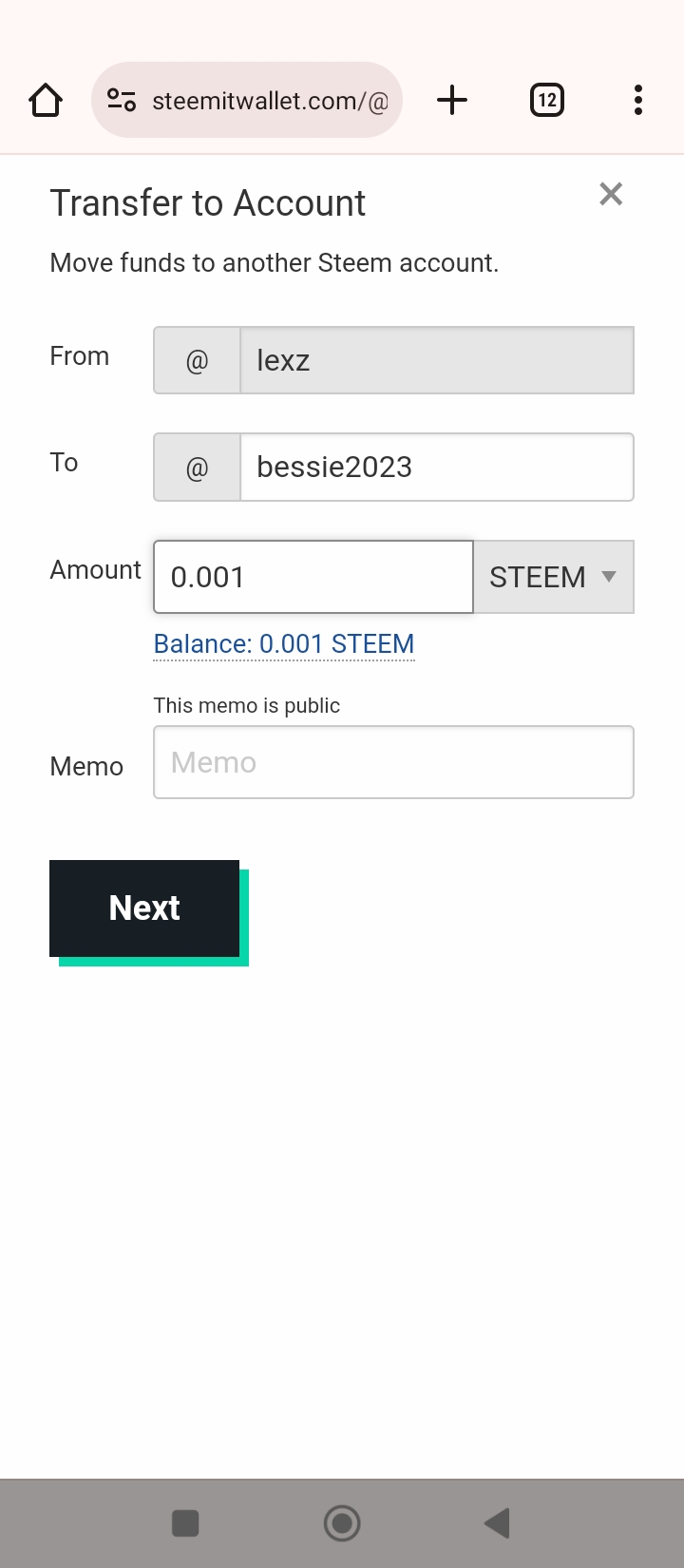684x1568 pixels.
Task: Click the @ prefix of the From field
Action: pyautogui.click(x=198, y=360)
